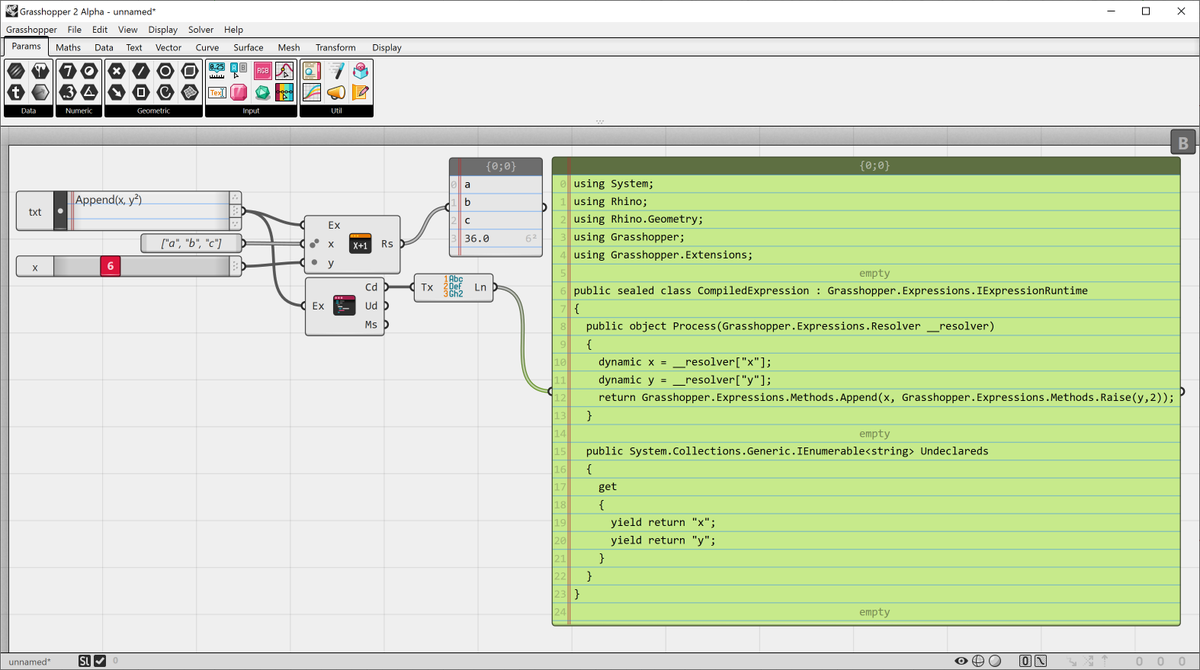Click the script editor component icon
Viewport: 1200px width, 670px height.
coord(345,305)
